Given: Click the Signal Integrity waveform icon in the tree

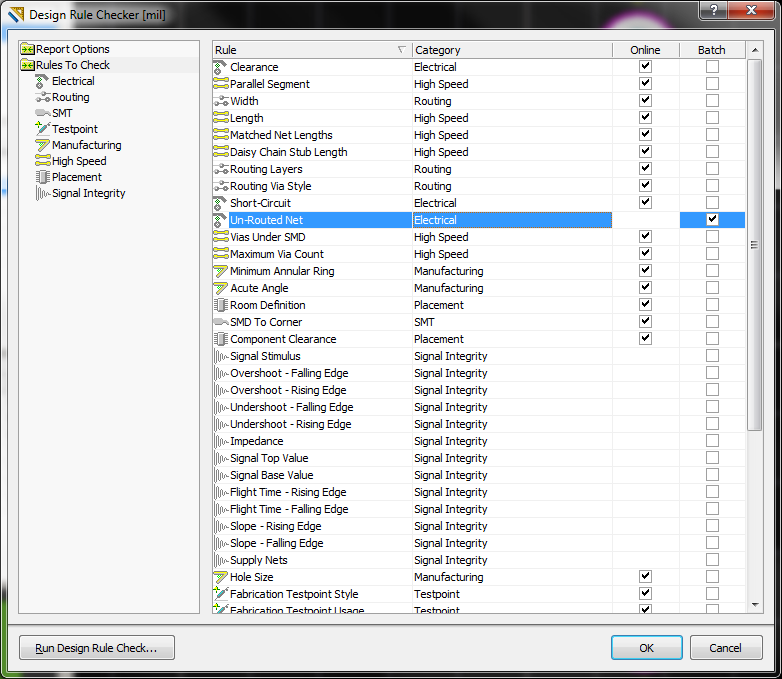Looking at the screenshot, I should pos(42,193).
